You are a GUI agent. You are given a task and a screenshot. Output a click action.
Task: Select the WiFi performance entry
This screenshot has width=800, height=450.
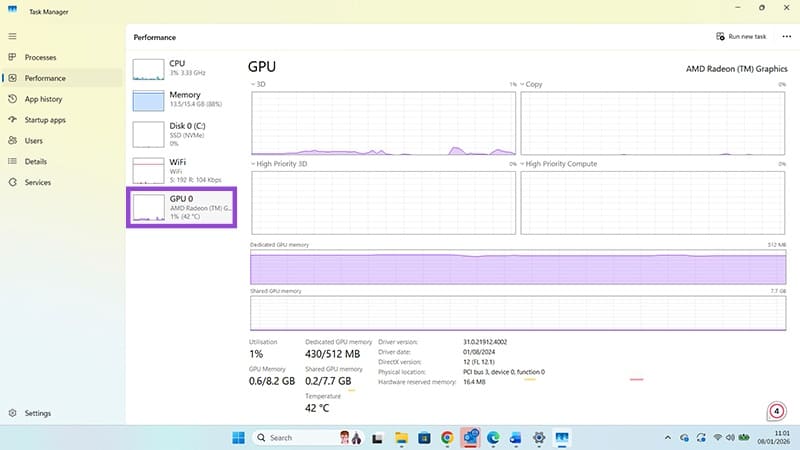tap(181, 170)
